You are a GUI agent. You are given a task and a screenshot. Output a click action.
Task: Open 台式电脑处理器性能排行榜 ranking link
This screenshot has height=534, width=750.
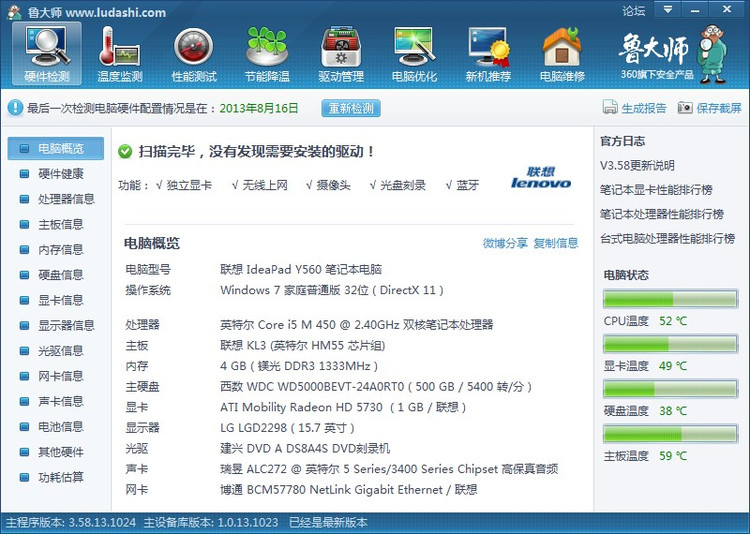click(667, 239)
